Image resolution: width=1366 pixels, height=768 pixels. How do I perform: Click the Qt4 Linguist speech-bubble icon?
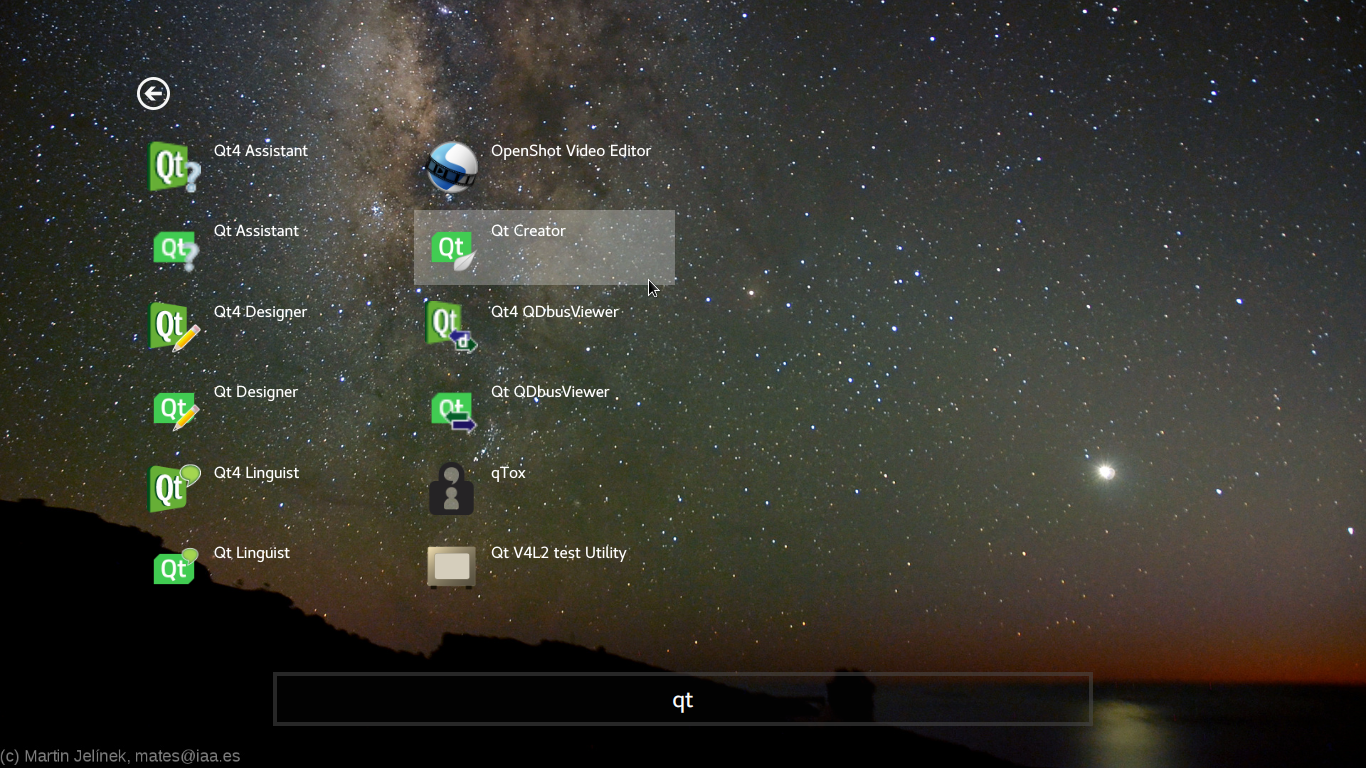(x=175, y=489)
